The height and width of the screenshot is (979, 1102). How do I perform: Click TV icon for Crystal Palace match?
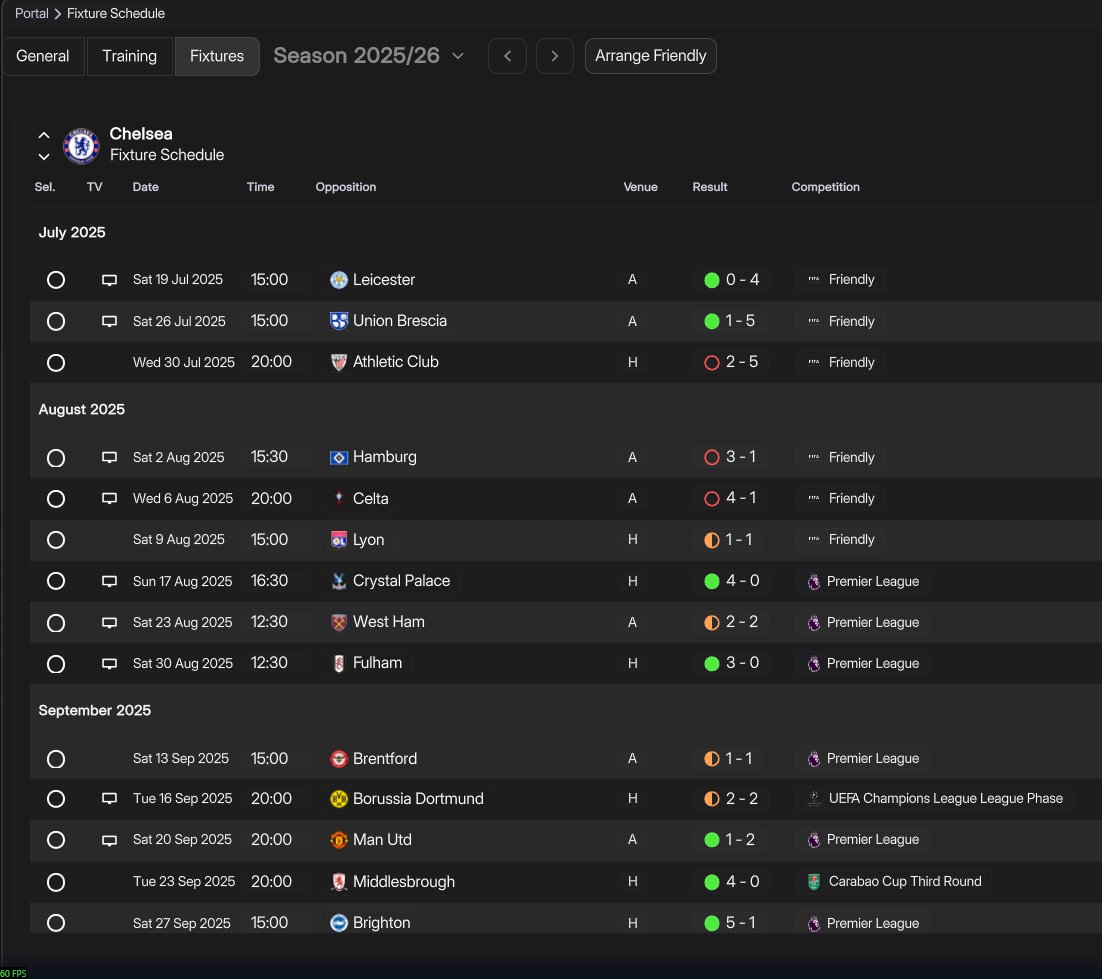coord(109,581)
